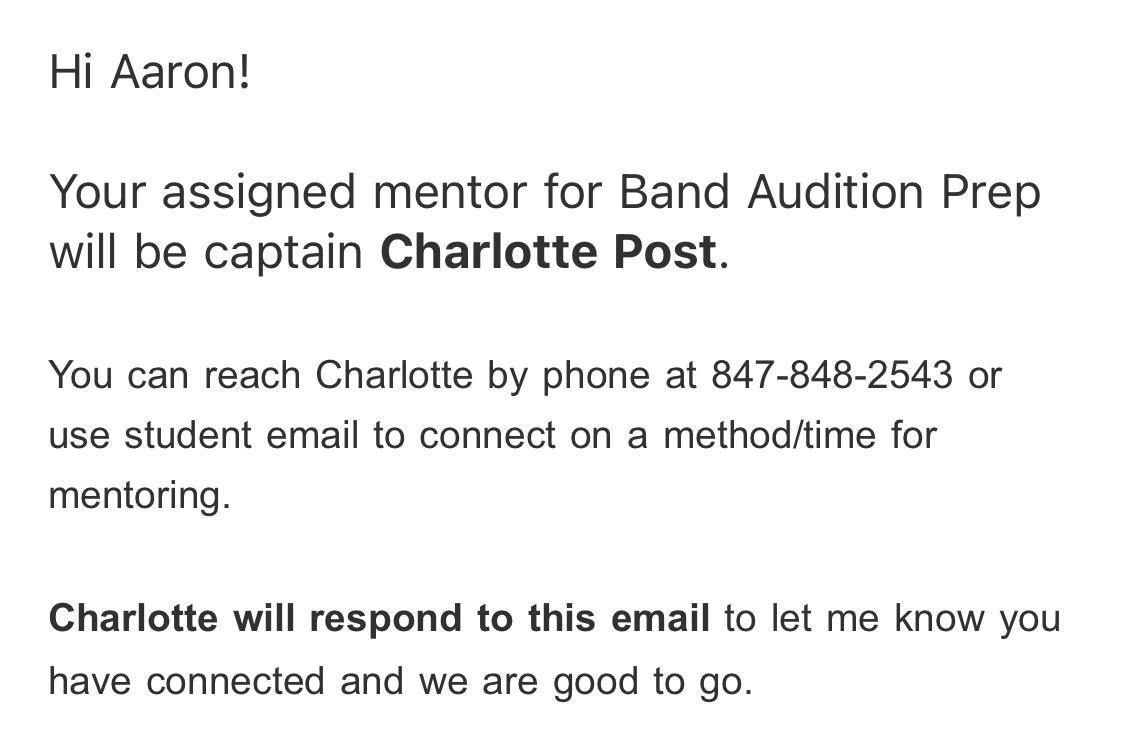
Task: Click the word "Prep"
Action: (990, 191)
